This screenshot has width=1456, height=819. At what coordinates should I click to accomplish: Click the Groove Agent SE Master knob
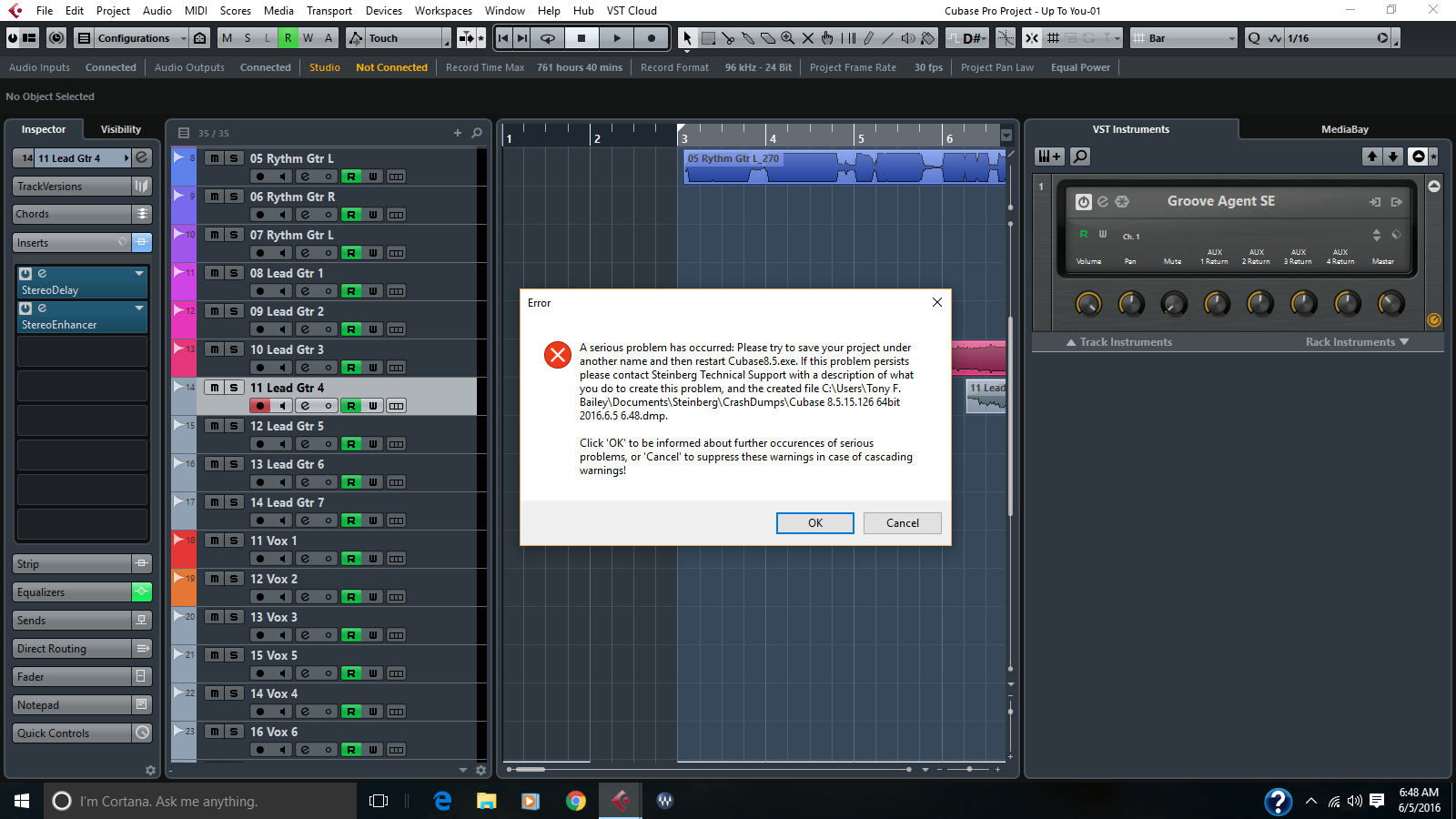tap(1390, 304)
